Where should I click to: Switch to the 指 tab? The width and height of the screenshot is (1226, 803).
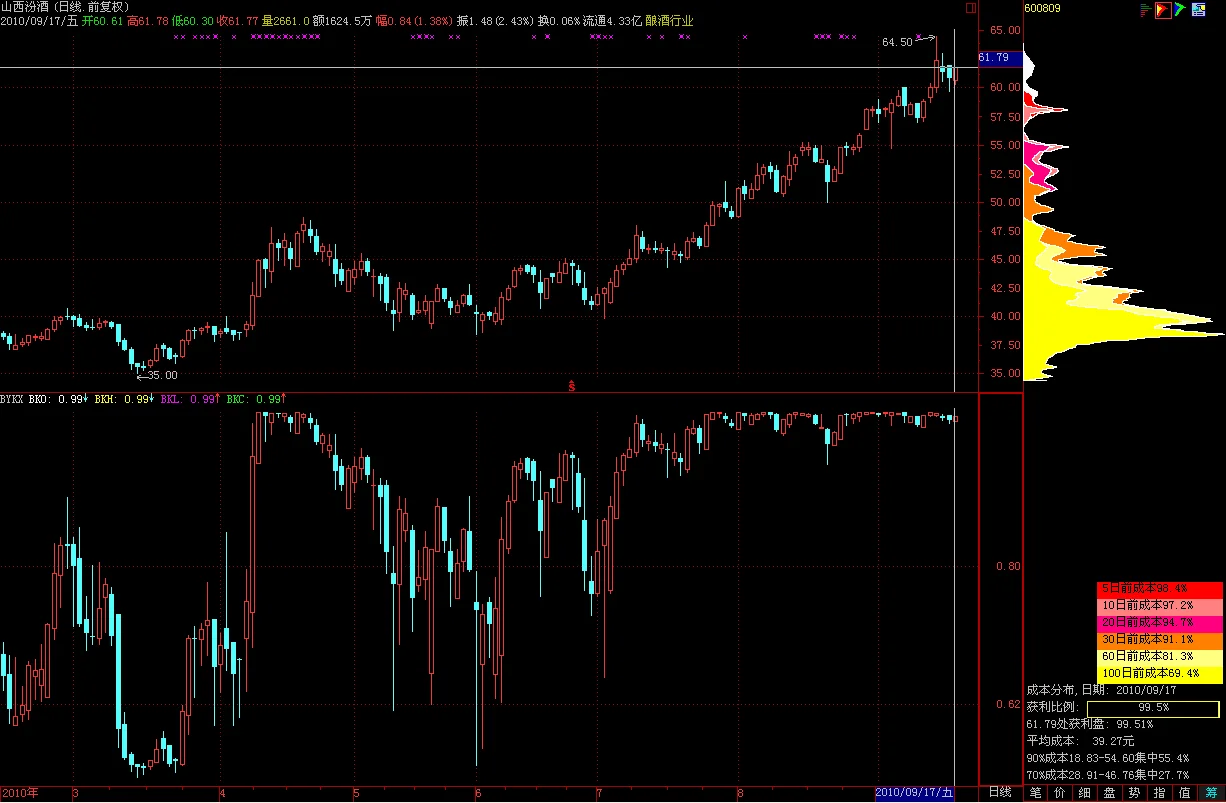tap(1160, 793)
